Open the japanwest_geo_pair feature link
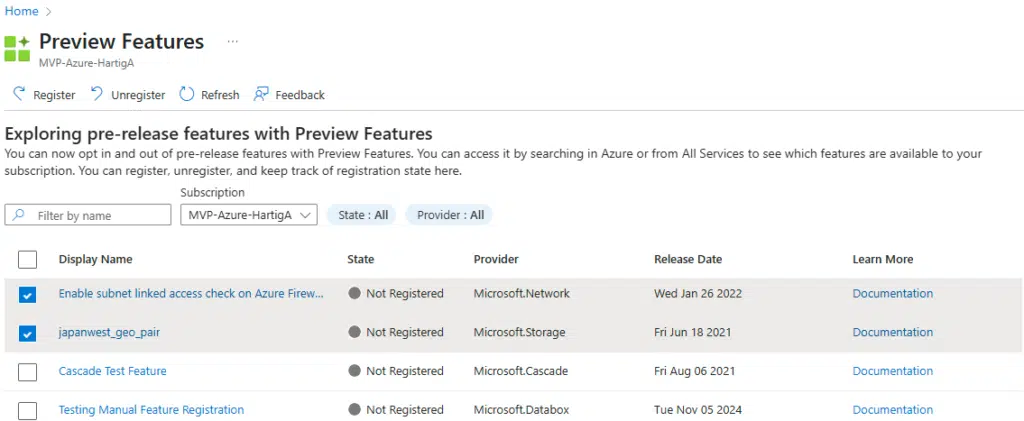The width and height of the screenshot is (1024, 421). (109, 332)
